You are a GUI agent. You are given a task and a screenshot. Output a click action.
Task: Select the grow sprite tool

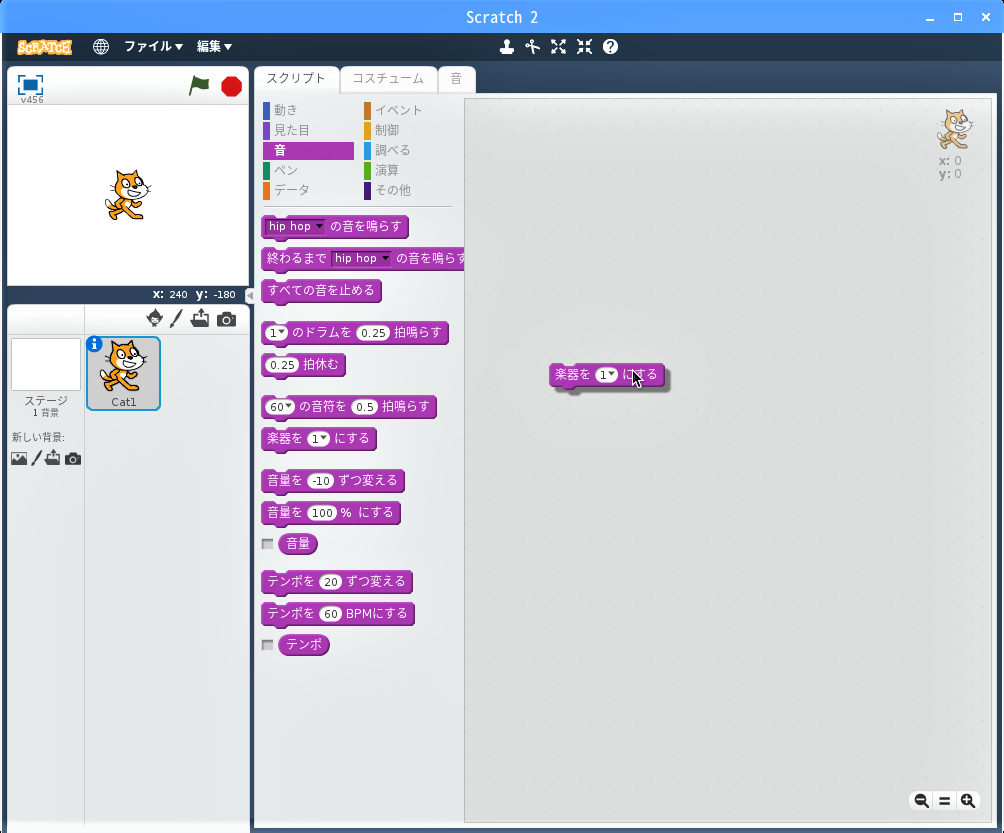tap(558, 46)
